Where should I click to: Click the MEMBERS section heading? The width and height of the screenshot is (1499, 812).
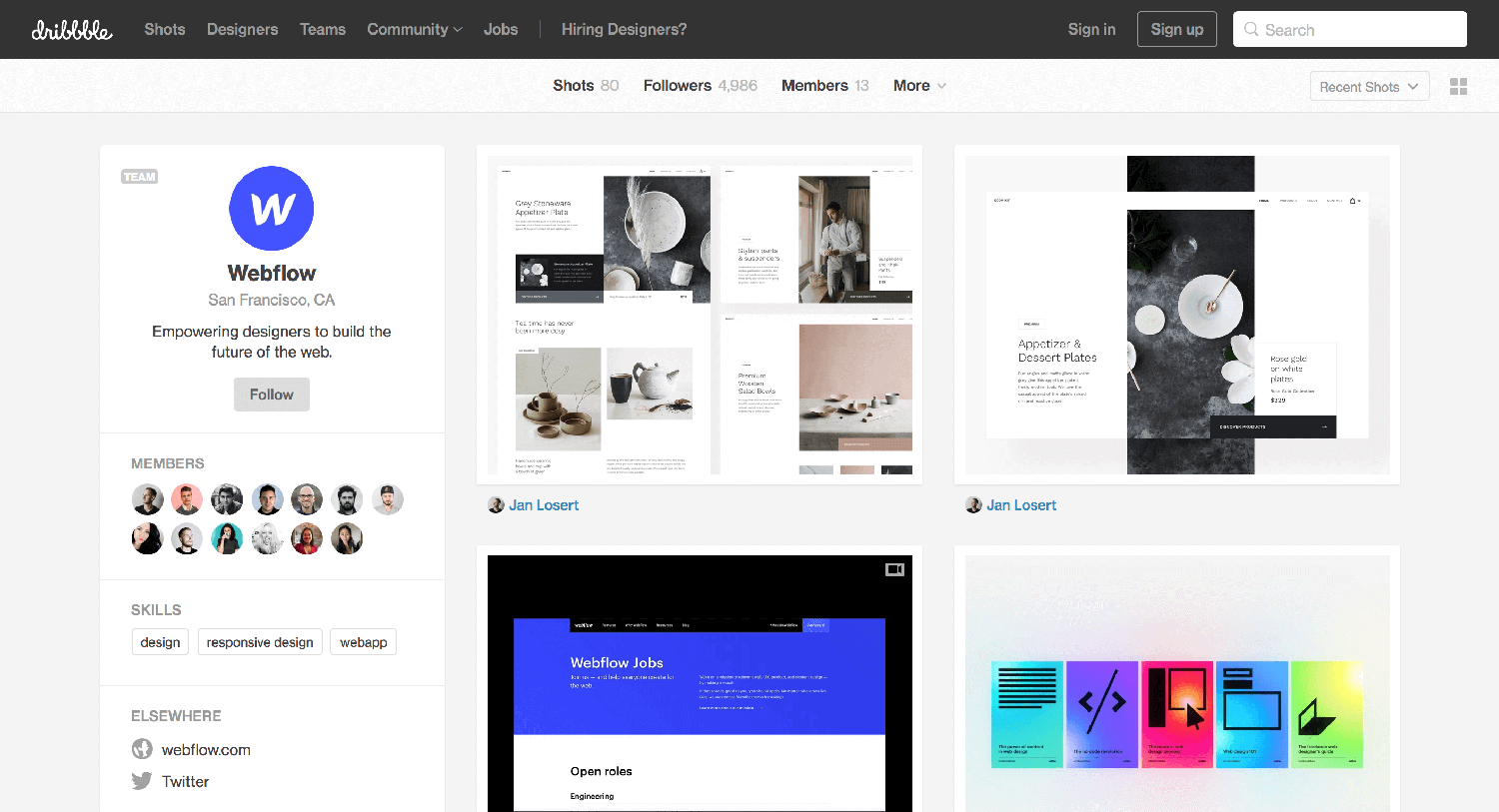tap(168, 463)
